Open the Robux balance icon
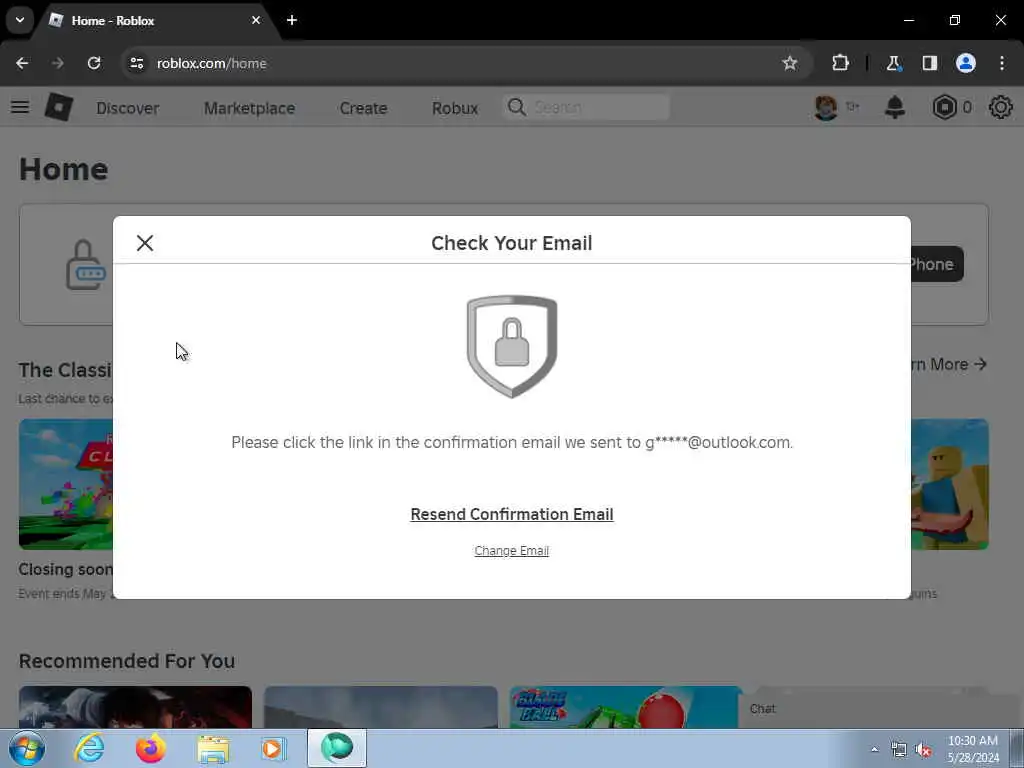Image resolution: width=1024 pixels, height=768 pixels. coord(944,107)
